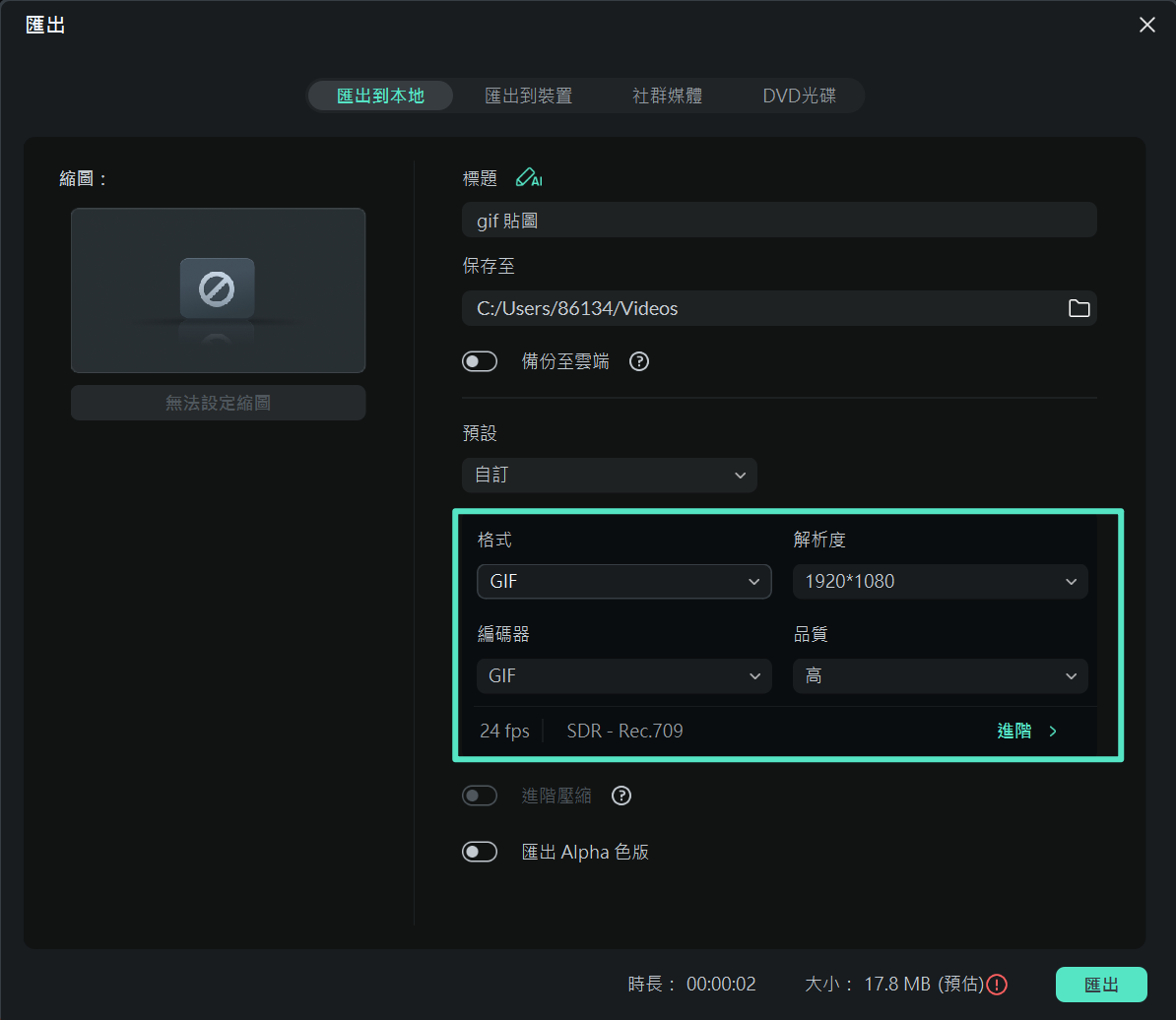Toggle the 備份至雲端 cloud backup switch
Image resolution: width=1176 pixels, height=1020 pixels.
point(481,361)
